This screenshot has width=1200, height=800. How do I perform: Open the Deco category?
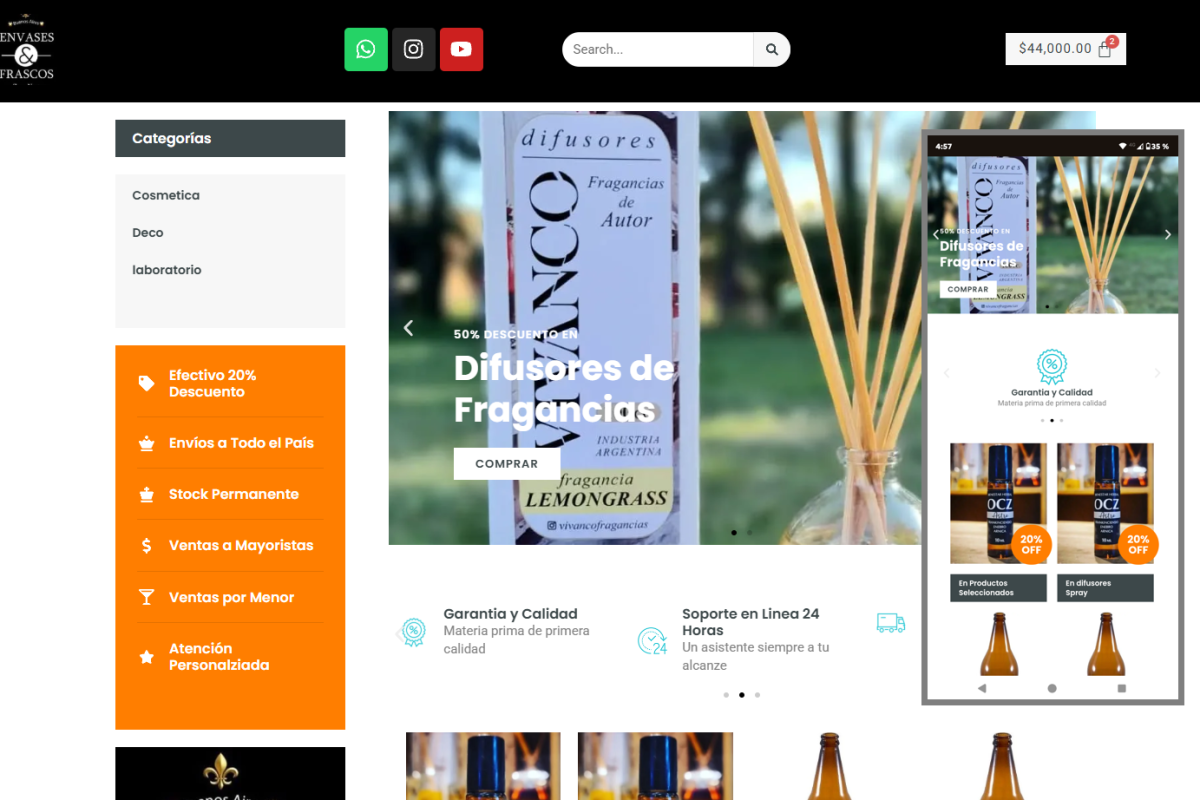(148, 232)
